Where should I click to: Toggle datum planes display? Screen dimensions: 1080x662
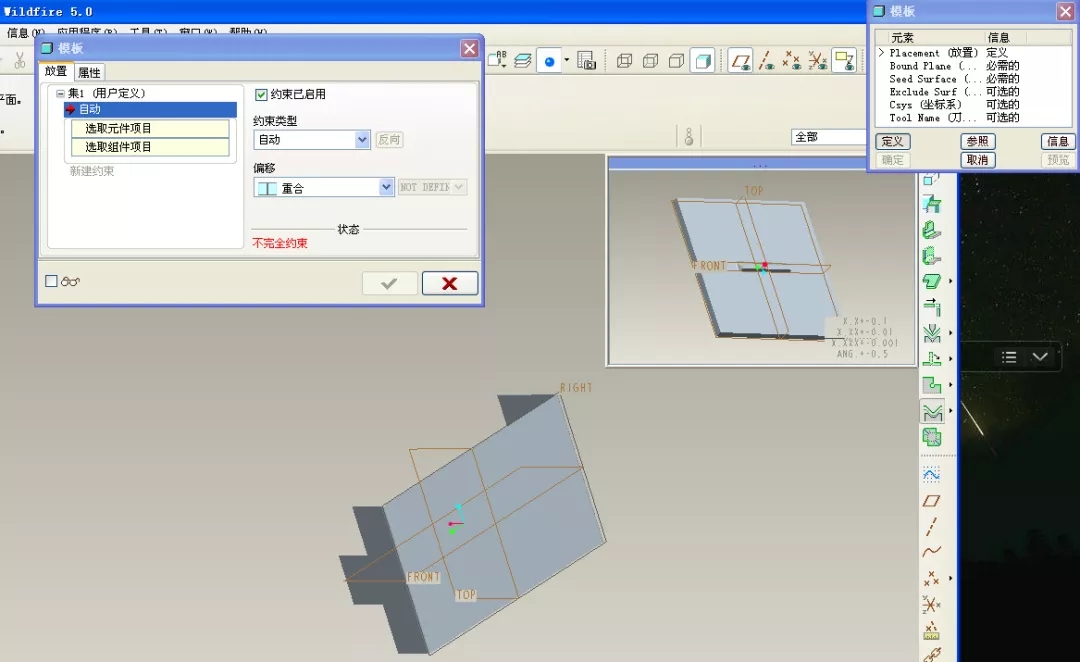coord(740,61)
